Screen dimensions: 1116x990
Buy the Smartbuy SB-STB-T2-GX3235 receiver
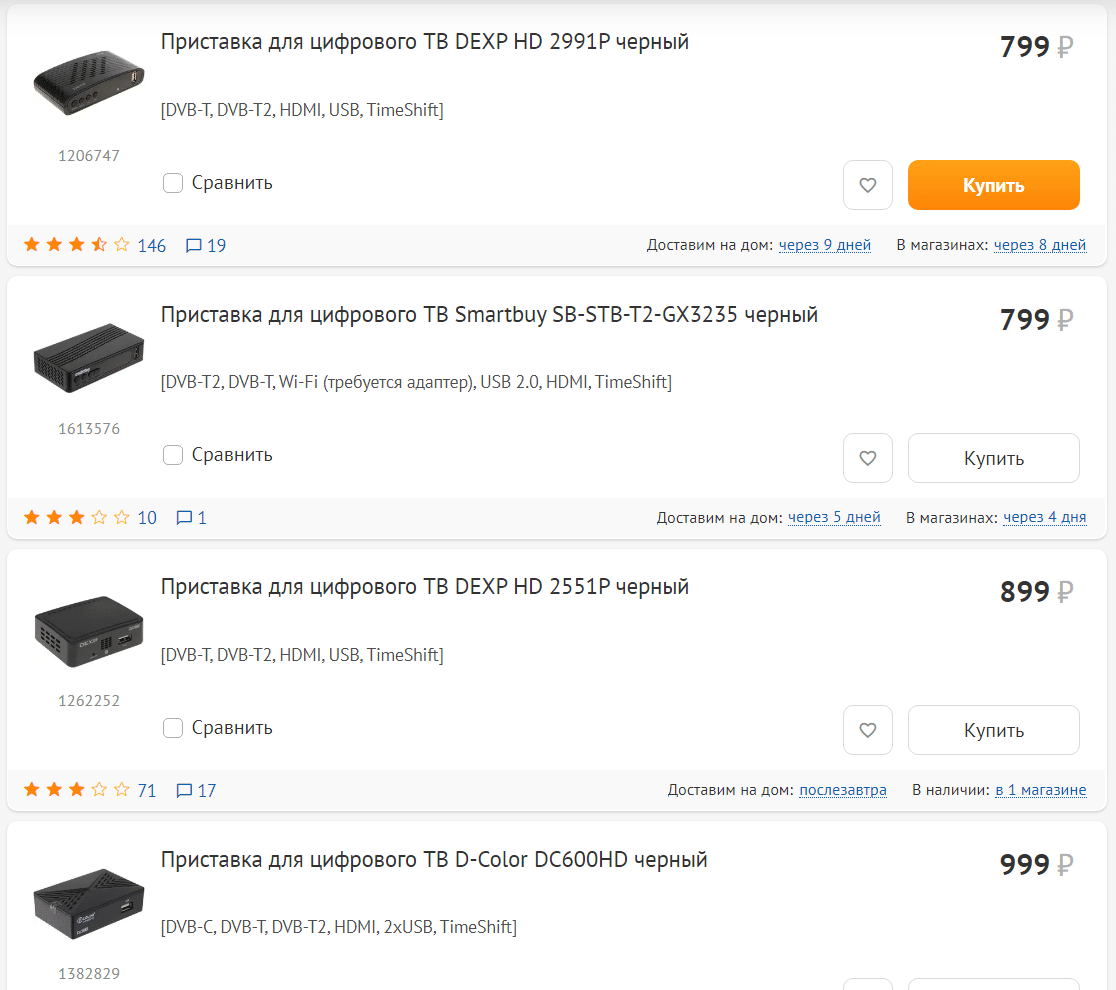[x=993, y=458]
